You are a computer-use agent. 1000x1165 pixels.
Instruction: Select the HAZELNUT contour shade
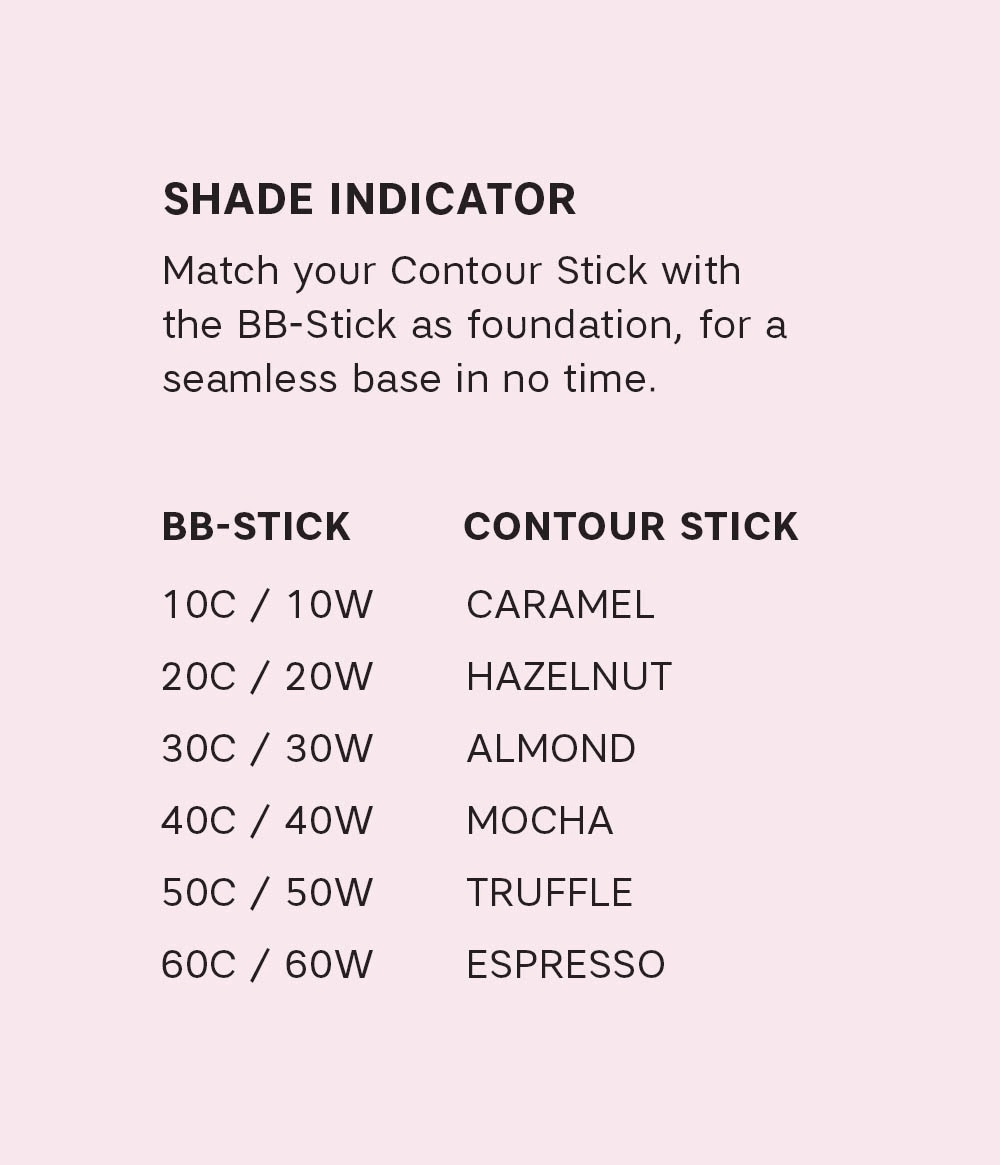(569, 677)
